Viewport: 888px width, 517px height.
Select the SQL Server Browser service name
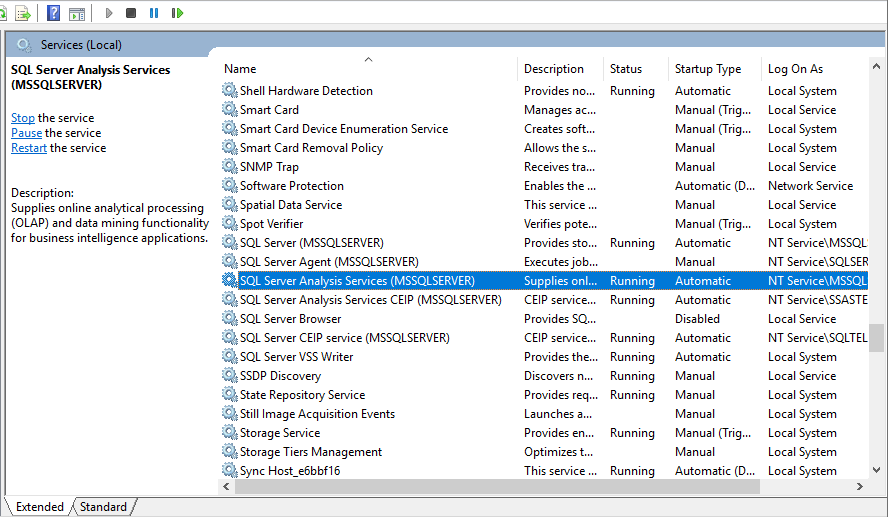coord(291,319)
